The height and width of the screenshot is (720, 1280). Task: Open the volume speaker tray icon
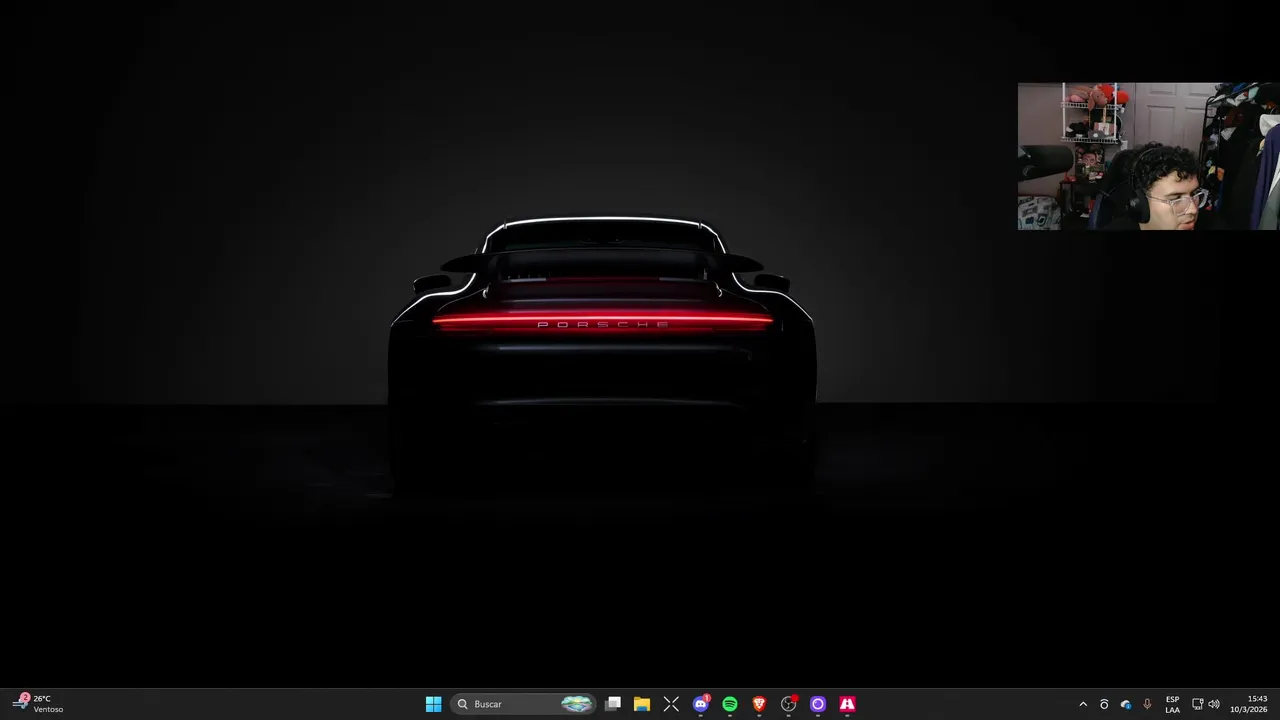click(x=1214, y=704)
